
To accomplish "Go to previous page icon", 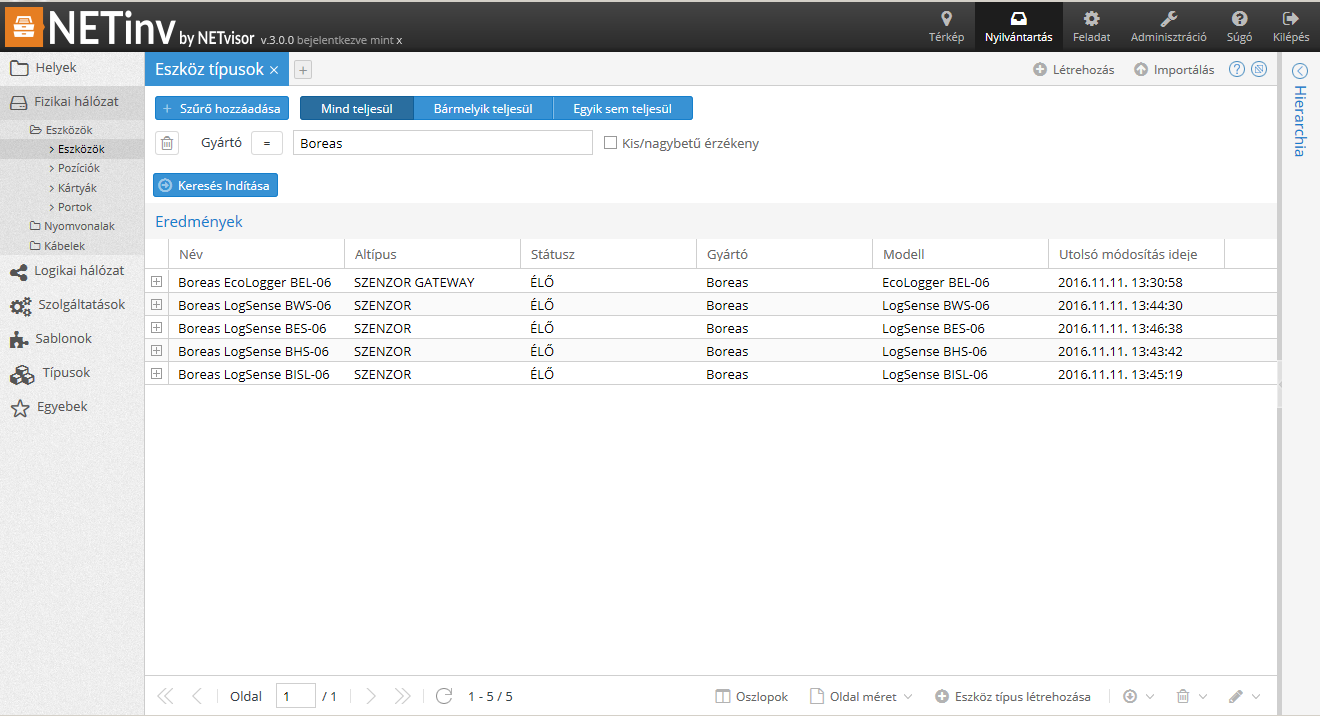I will (x=197, y=696).
